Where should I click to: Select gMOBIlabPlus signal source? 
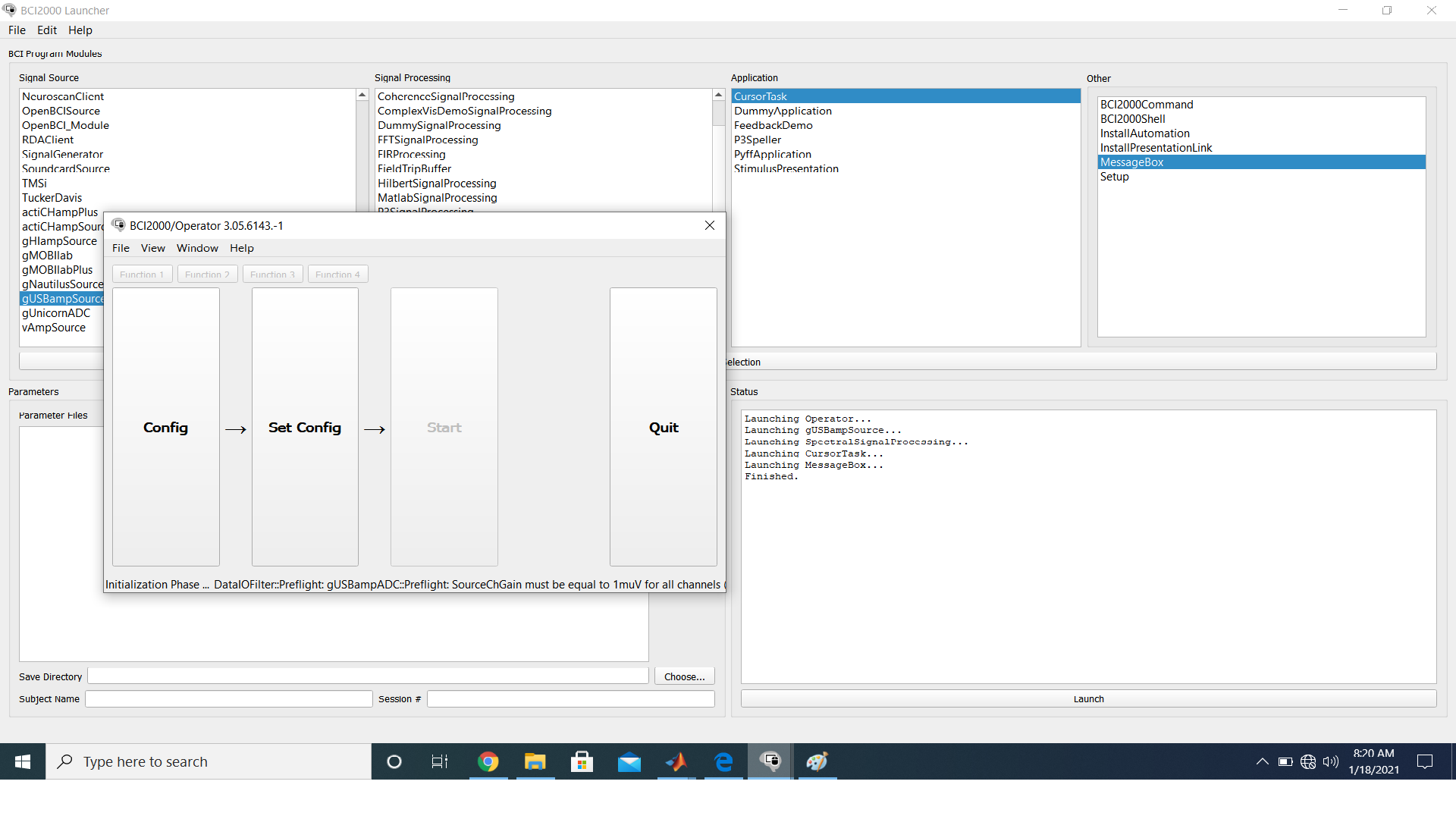[58, 270]
